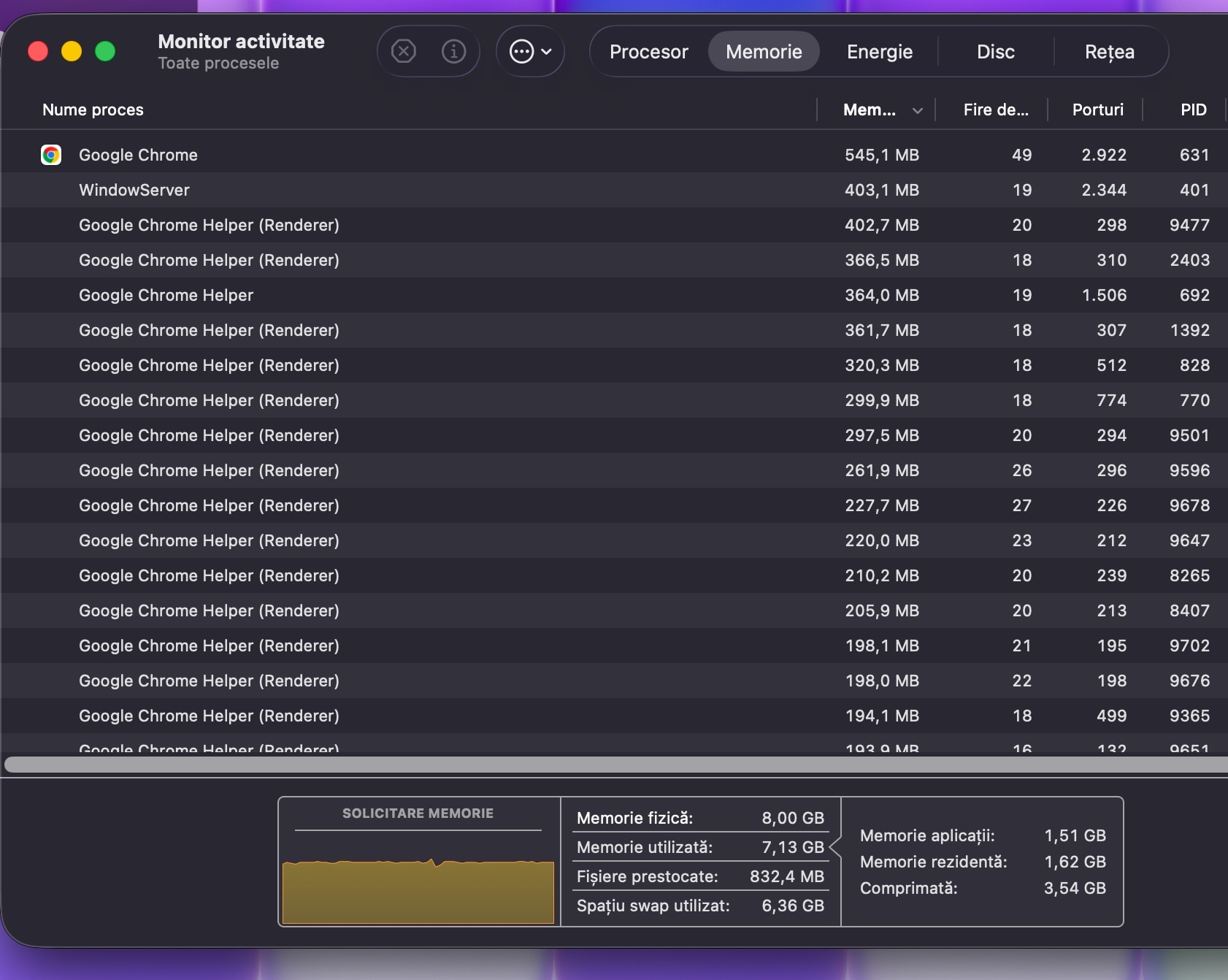
Task: Sort by the PID column header
Action: 1193,110
